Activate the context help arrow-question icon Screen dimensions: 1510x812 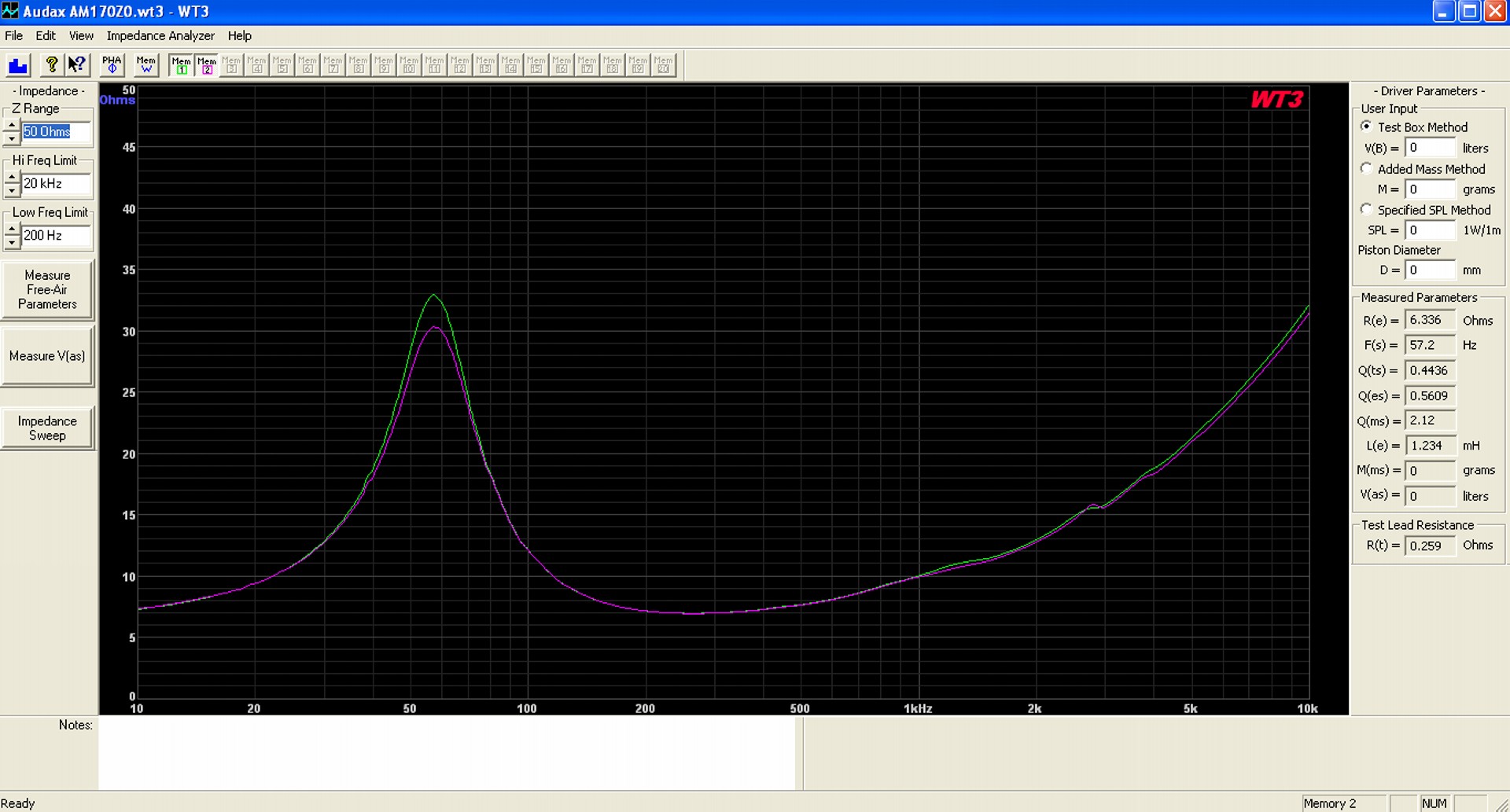(x=77, y=65)
